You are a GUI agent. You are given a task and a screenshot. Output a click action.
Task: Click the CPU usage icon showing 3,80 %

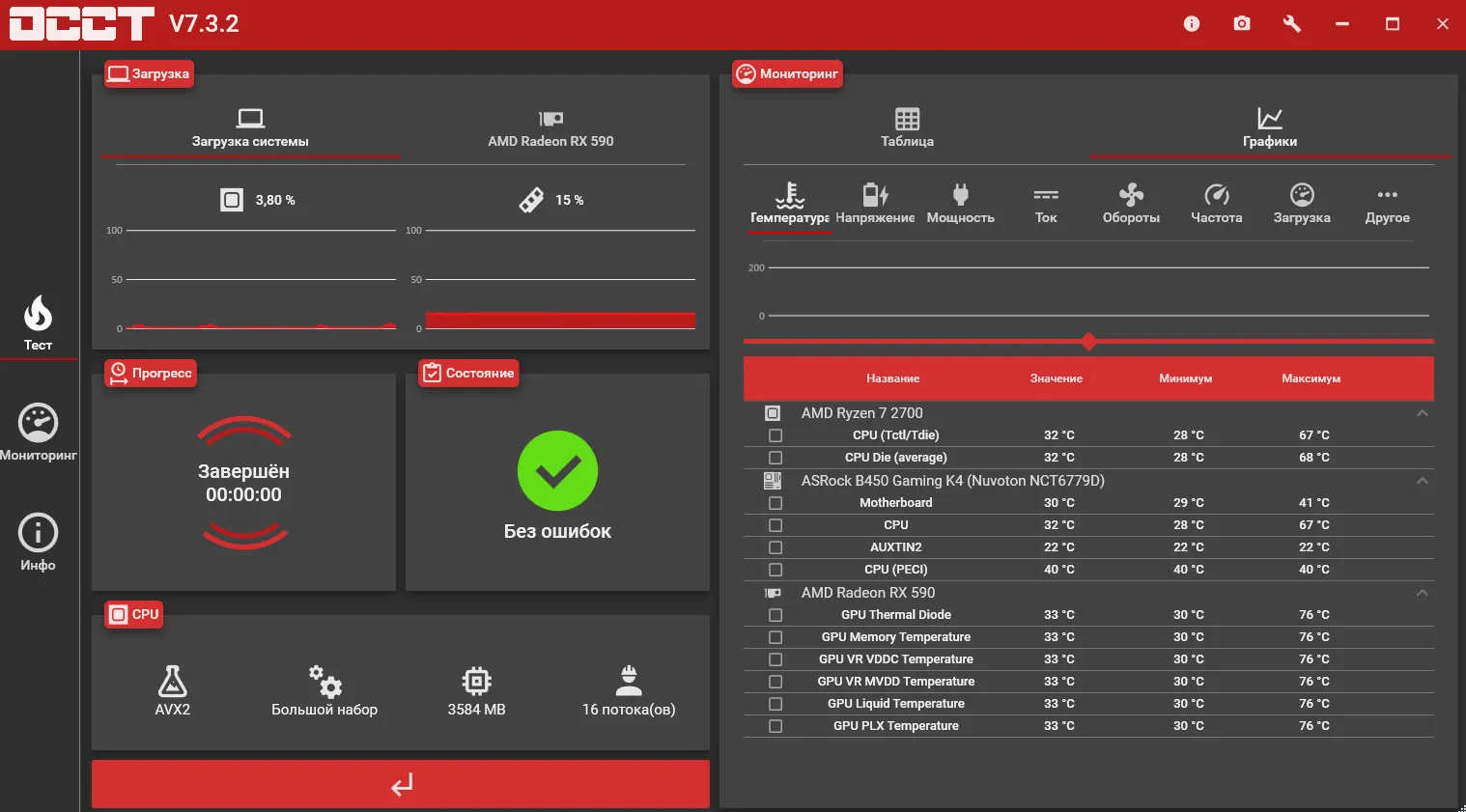pos(232,200)
